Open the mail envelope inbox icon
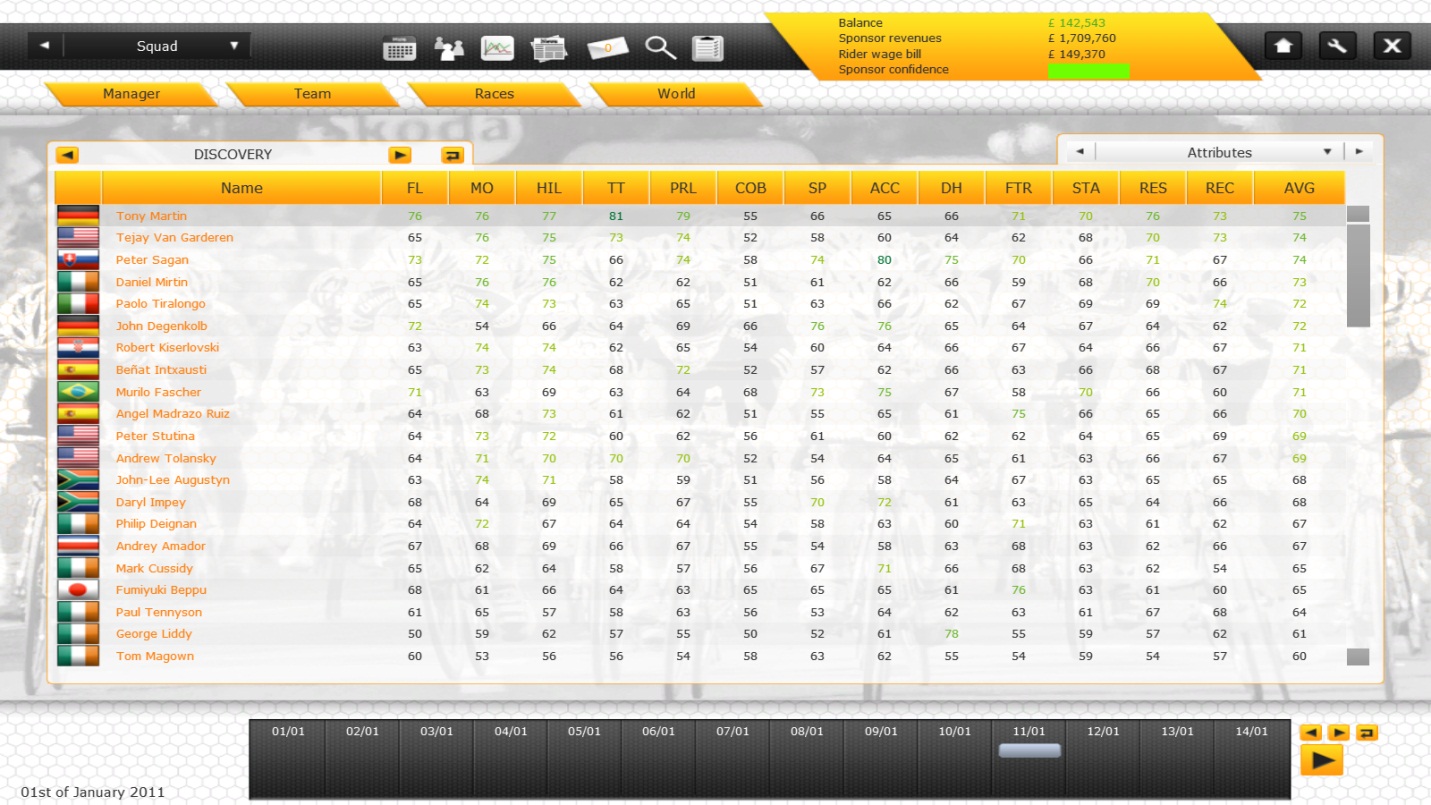The width and height of the screenshot is (1431, 805). click(x=607, y=48)
